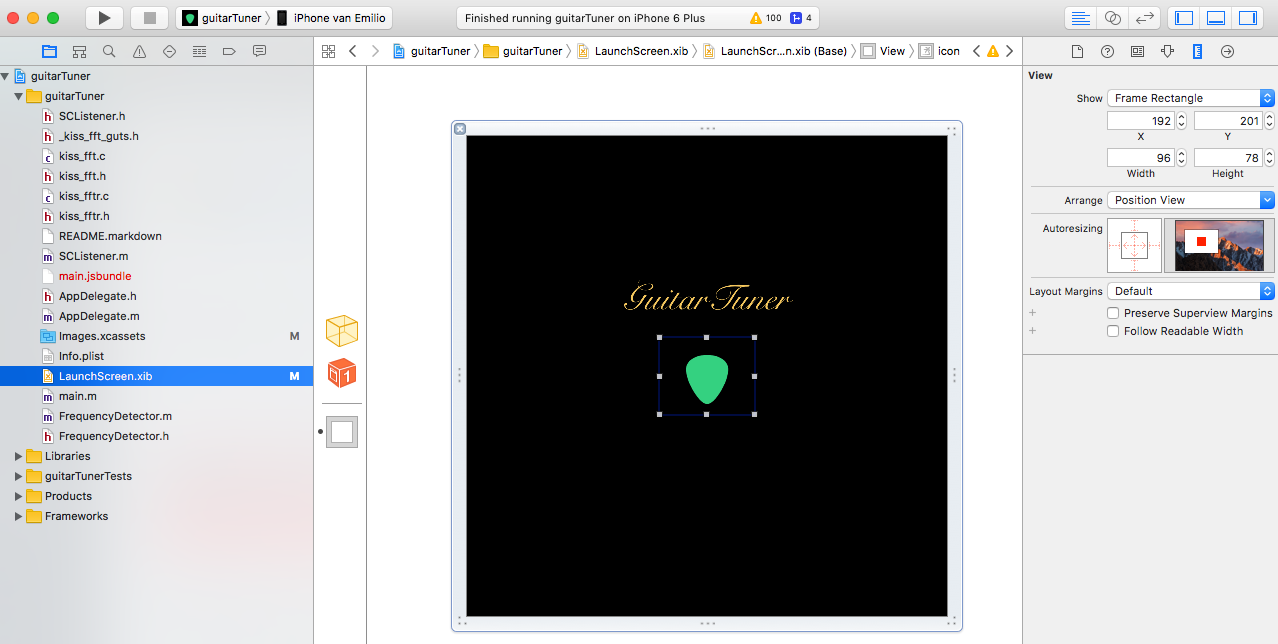Click the X position field

[x=1140, y=121]
